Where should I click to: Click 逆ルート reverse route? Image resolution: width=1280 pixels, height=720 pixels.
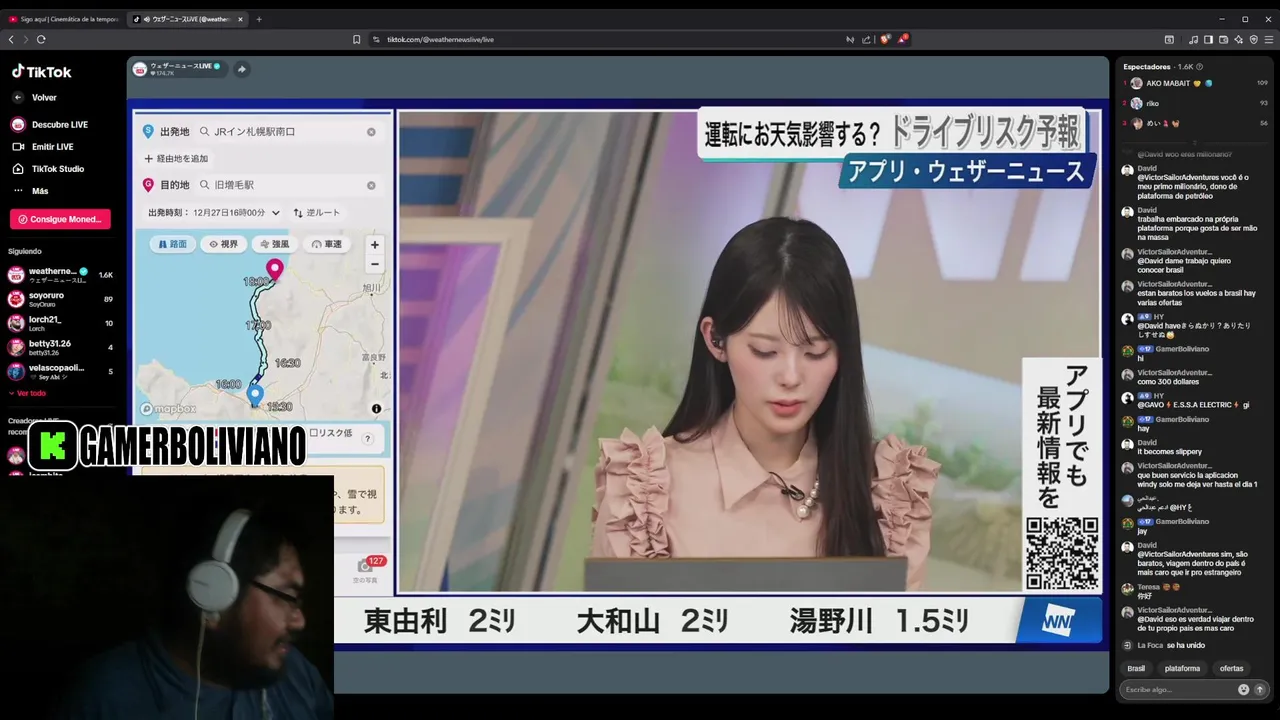pos(317,213)
